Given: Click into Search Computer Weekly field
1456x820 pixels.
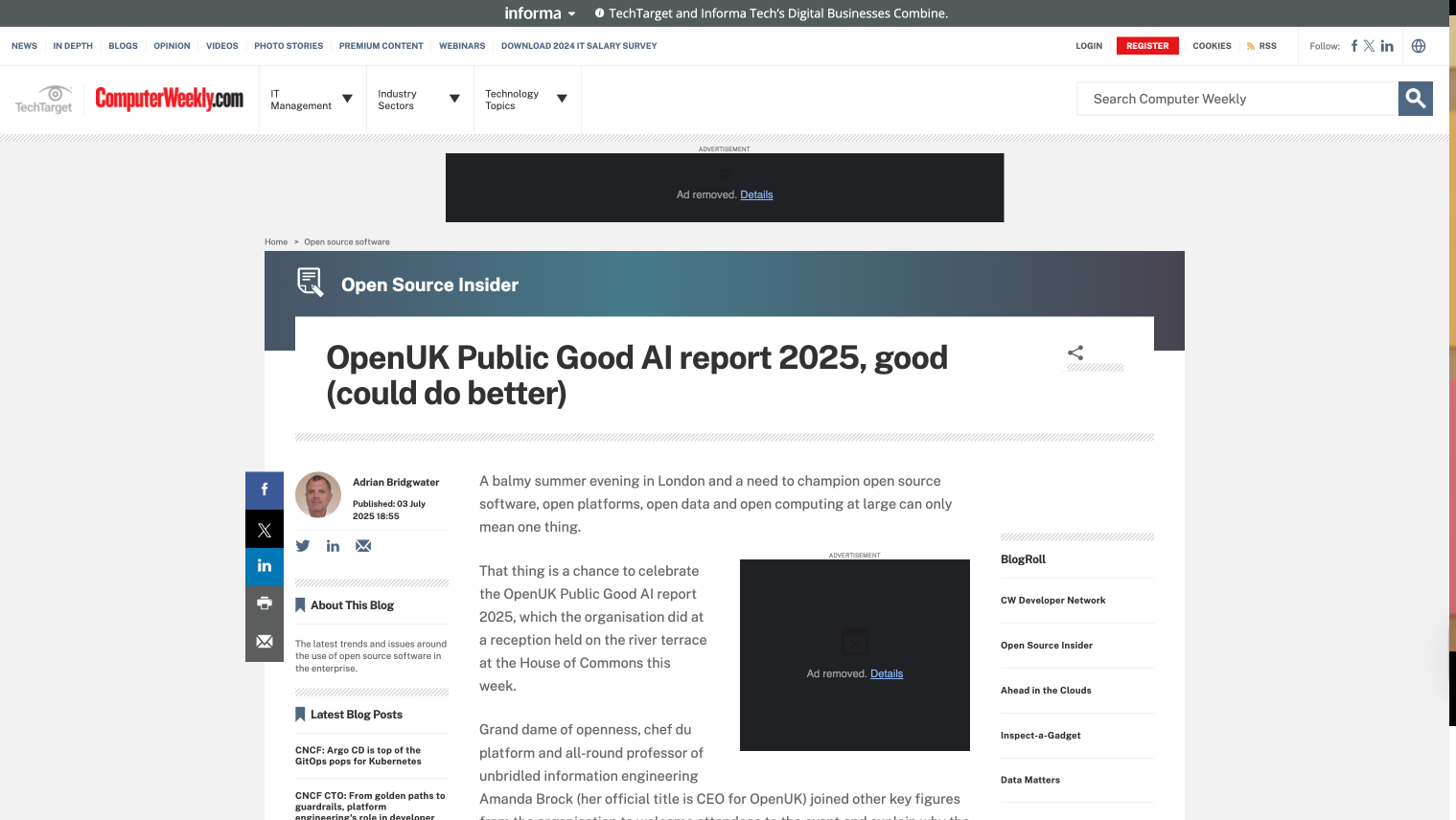Looking at the screenshot, I should [1236, 99].
